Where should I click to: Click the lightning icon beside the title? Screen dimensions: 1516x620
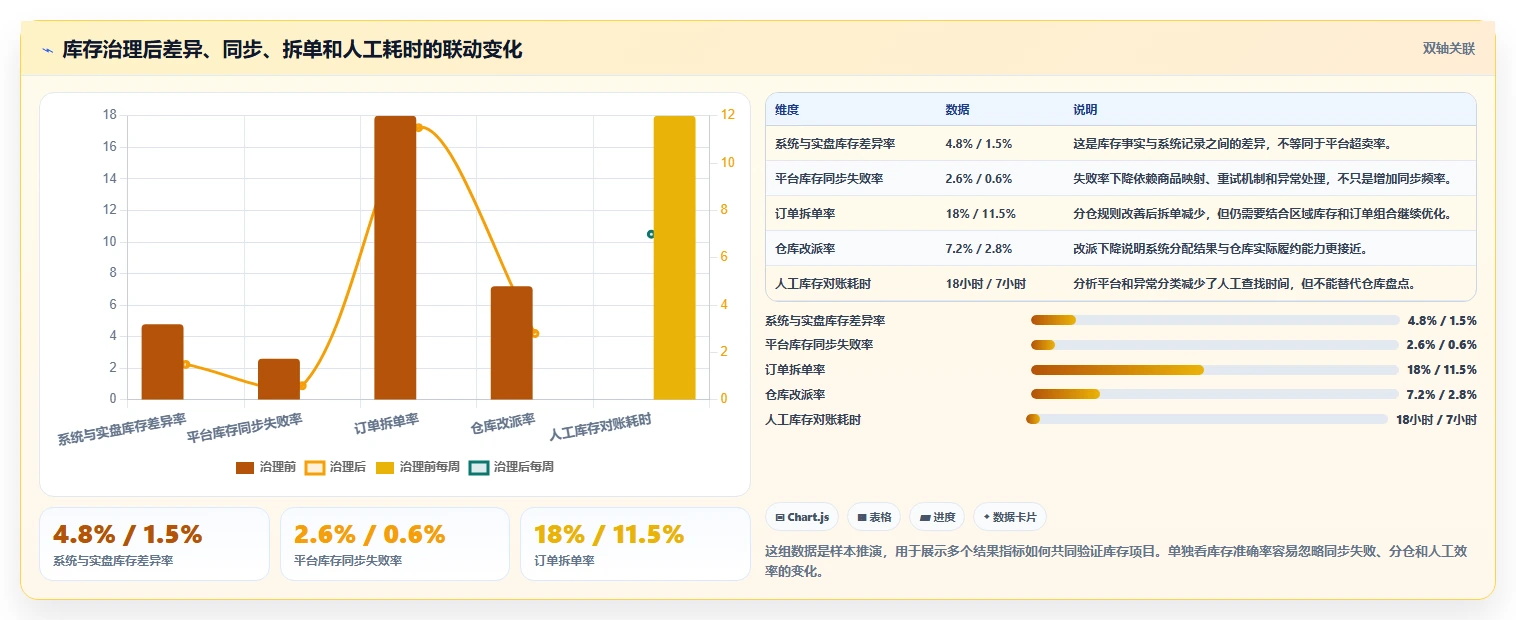pos(48,49)
